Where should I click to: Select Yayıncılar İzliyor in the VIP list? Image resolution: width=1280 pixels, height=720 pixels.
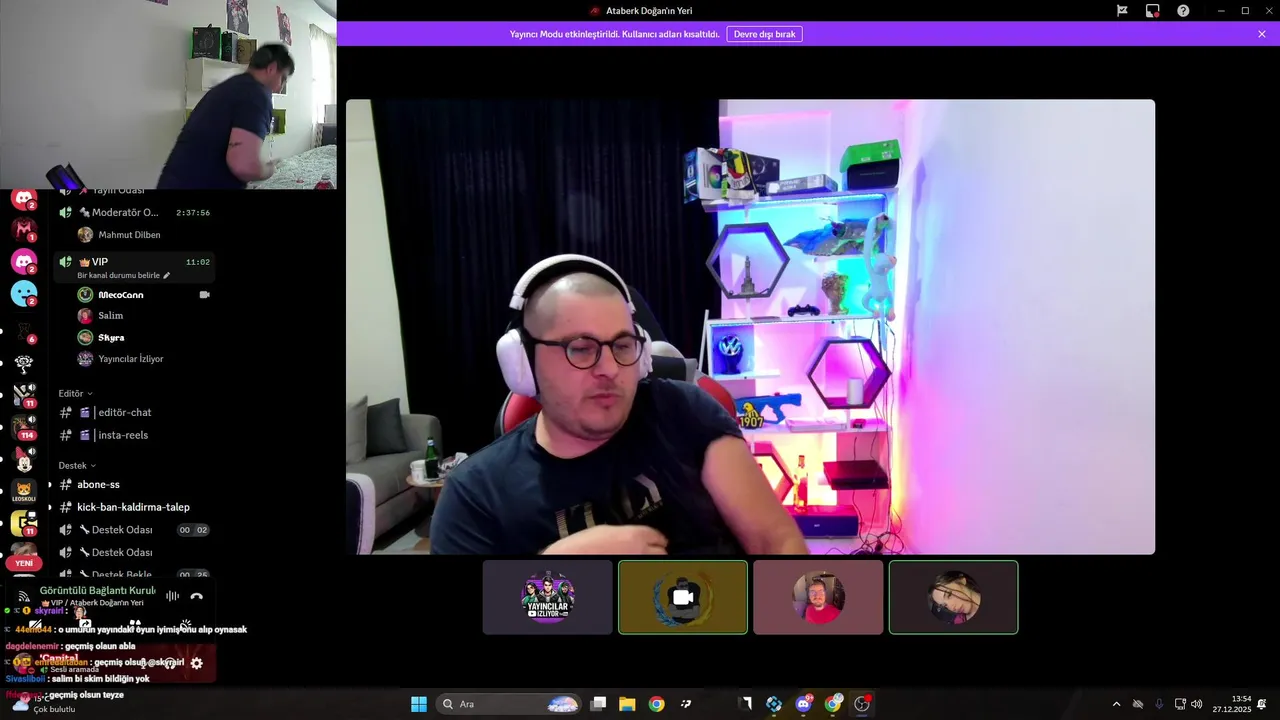click(130, 359)
